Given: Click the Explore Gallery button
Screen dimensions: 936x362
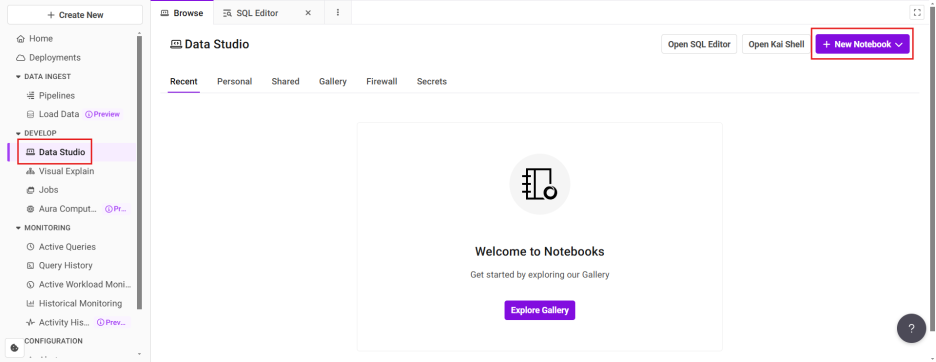Looking at the screenshot, I should [540, 310].
